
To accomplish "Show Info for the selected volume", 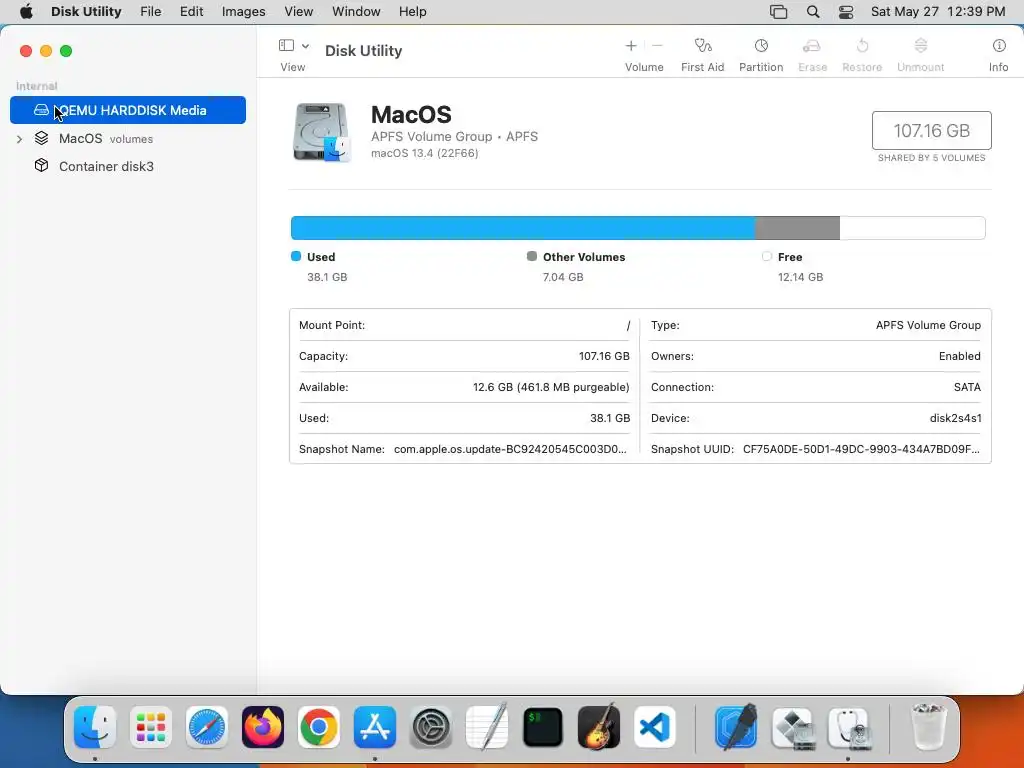I will pos(999,46).
